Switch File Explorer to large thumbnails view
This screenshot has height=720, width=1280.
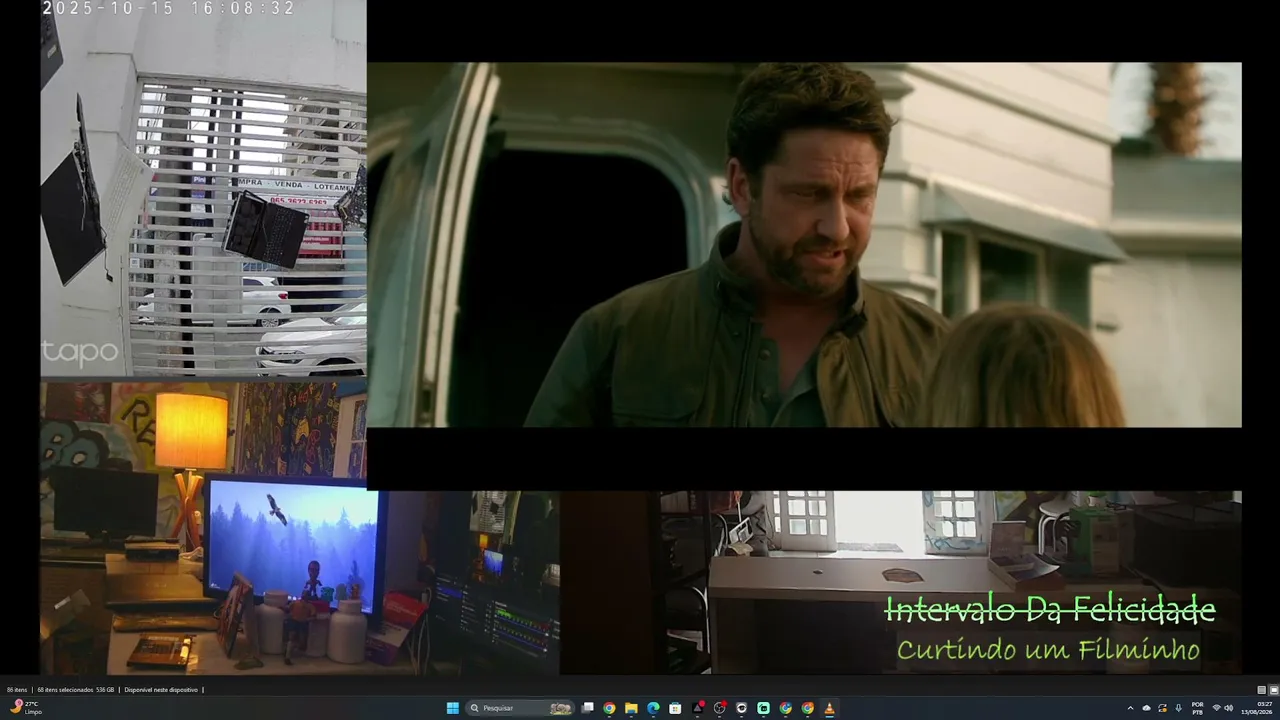[1274, 690]
